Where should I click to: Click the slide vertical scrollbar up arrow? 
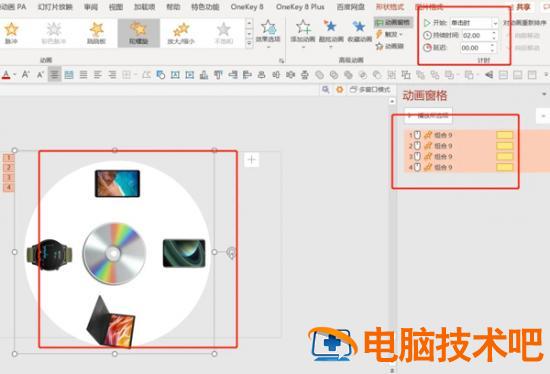pyautogui.click(x=392, y=101)
